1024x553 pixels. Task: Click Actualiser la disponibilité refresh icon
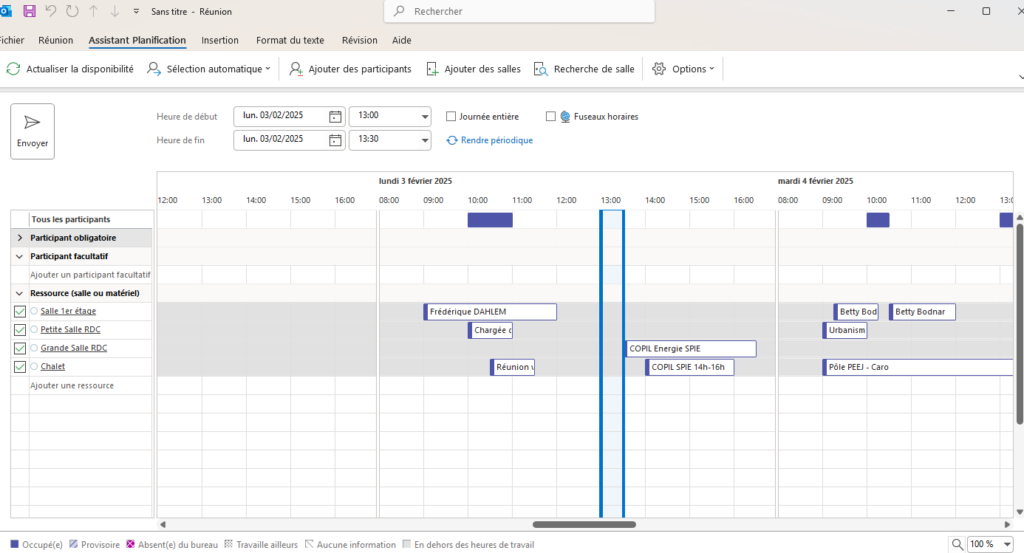[13, 69]
